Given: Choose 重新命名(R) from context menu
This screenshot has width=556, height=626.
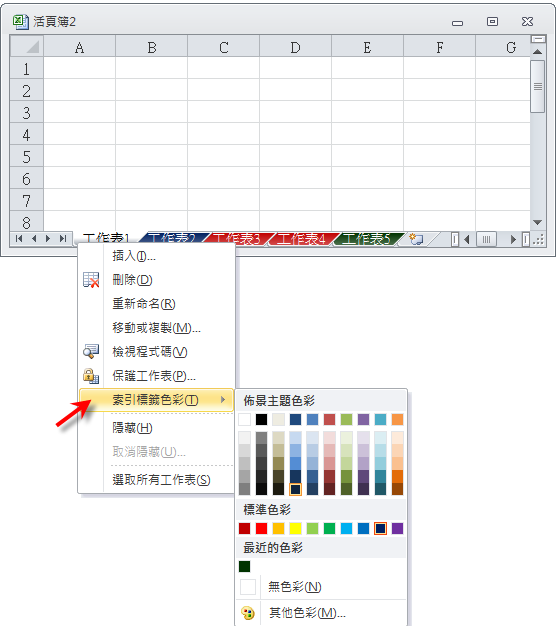Looking at the screenshot, I should click(144, 304).
